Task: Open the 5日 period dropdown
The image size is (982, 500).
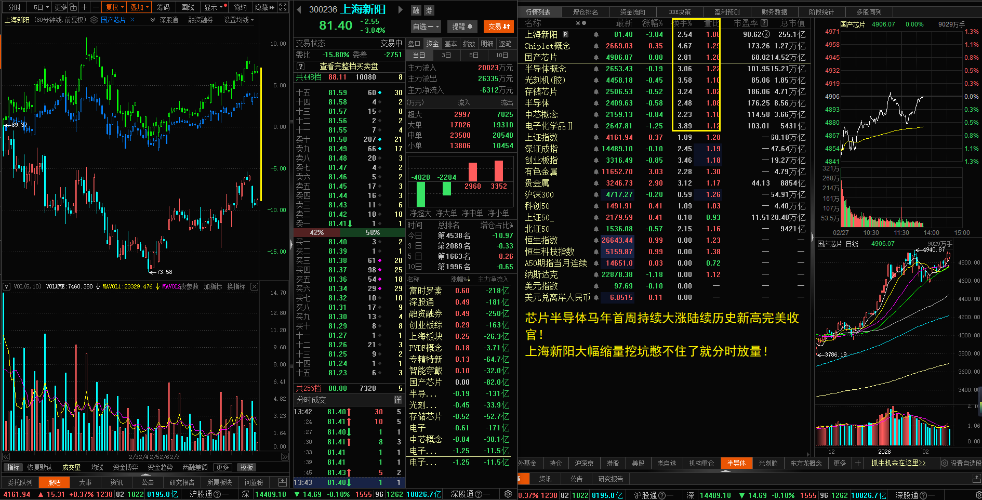Action: coord(41,8)
